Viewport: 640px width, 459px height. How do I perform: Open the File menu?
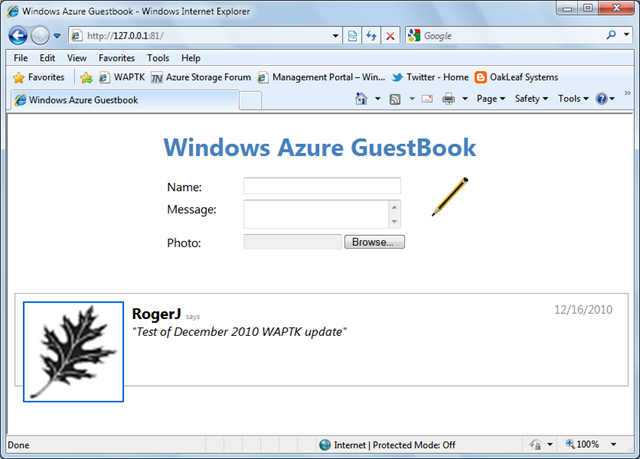click(21, 58)
